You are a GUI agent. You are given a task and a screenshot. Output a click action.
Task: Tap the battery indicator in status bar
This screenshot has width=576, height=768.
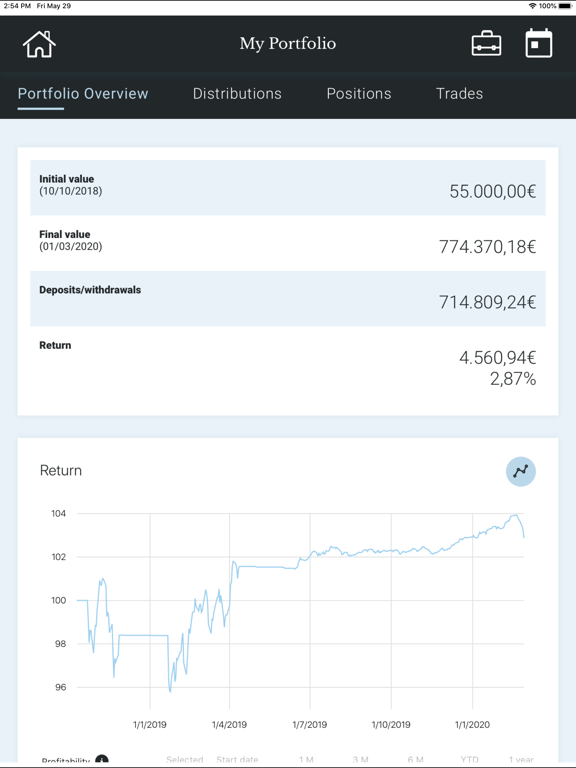point(566,6)
